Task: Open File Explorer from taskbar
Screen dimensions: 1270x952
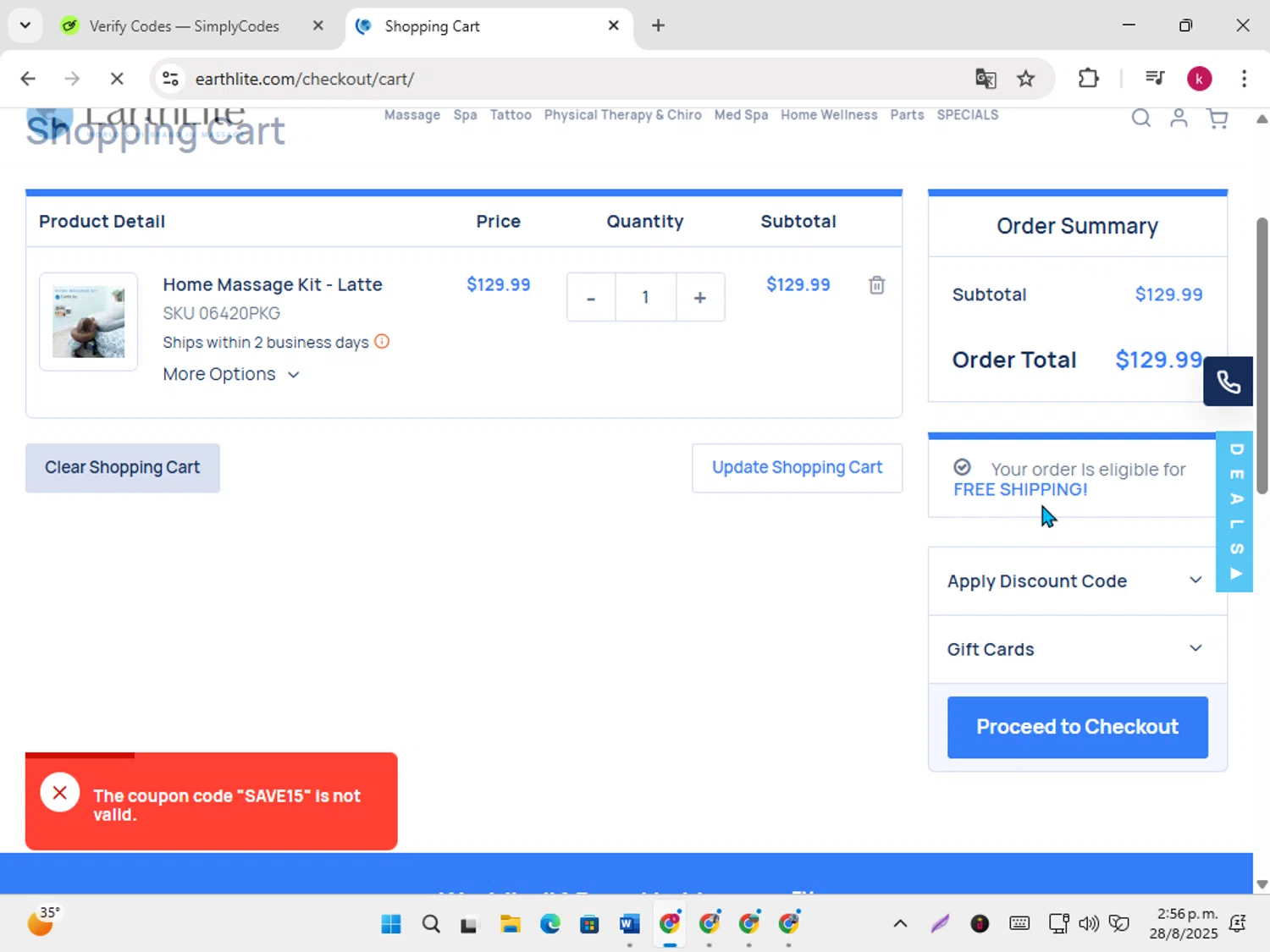Action: click(x=510, y=923)
